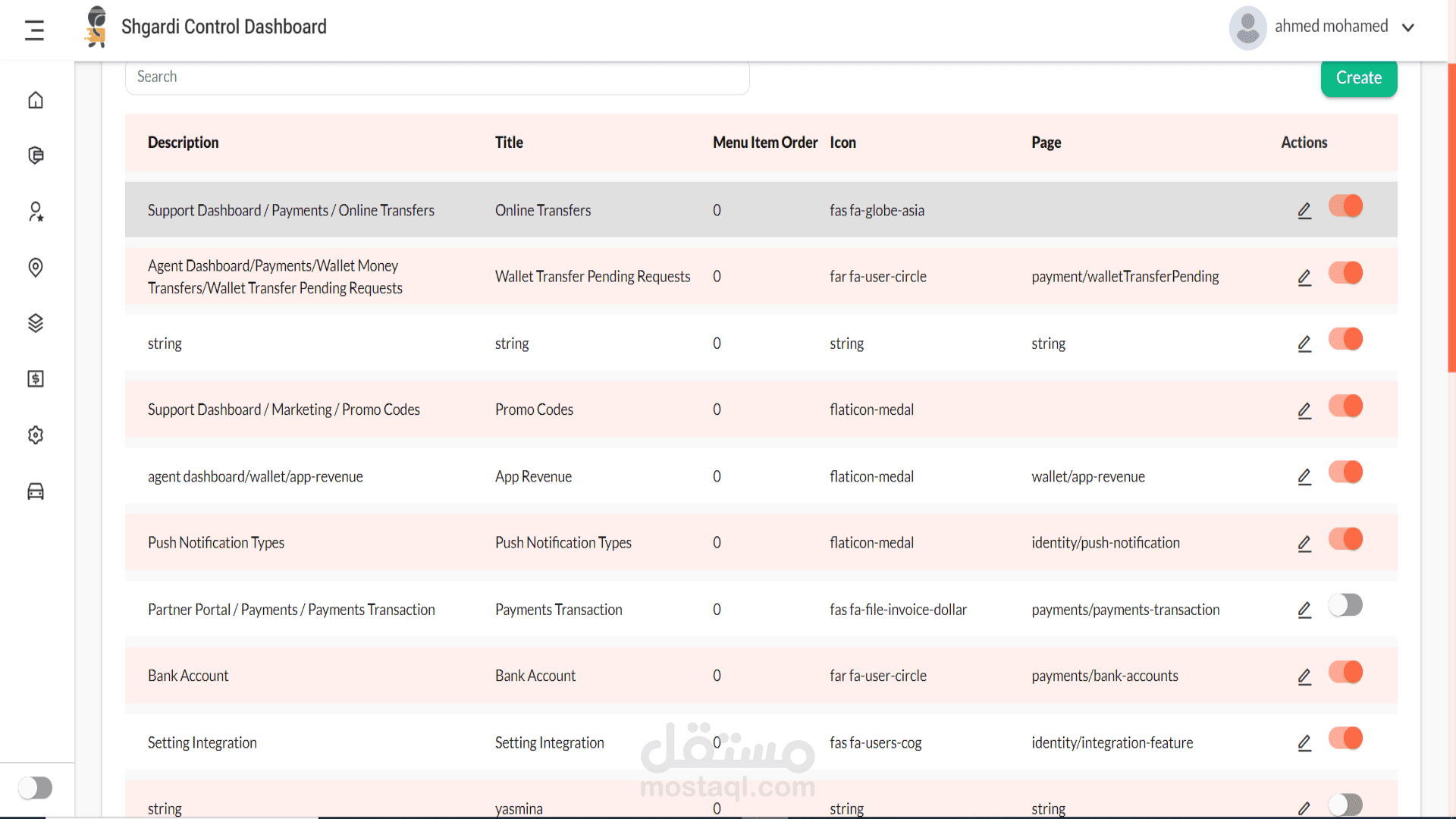Click the home icon in sidebar

pyautogui.click(x=36, y=100)
